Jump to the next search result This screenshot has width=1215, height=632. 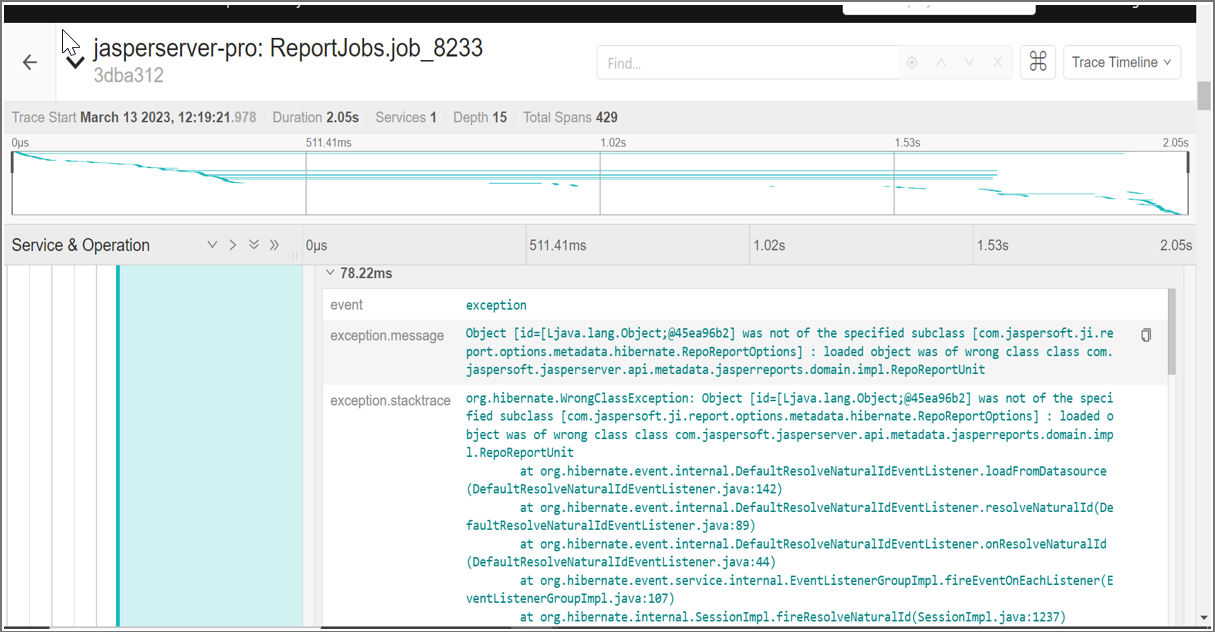click(969, 63)
